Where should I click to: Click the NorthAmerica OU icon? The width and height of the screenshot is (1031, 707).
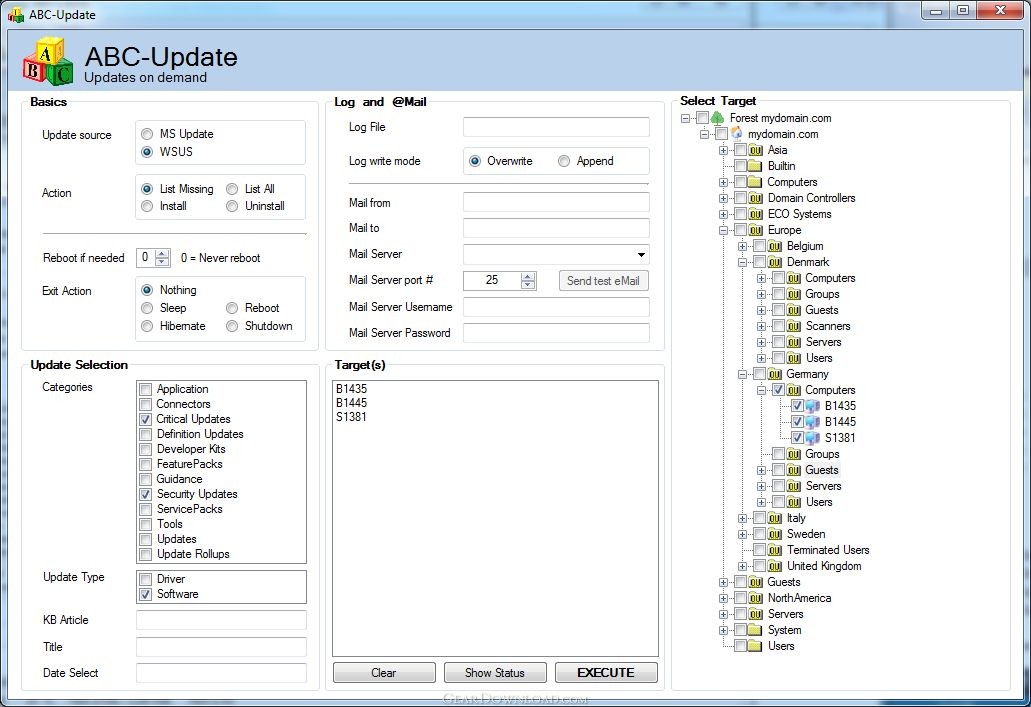[755, 598]
